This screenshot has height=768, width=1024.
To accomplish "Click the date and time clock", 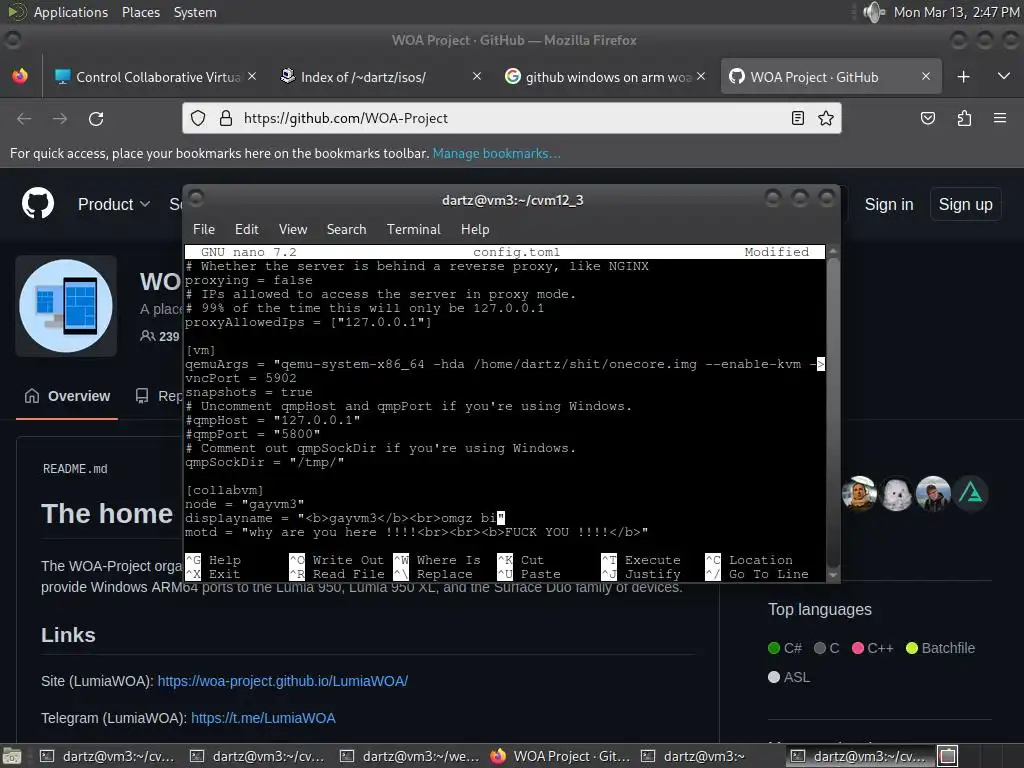I will pos(957,12).
